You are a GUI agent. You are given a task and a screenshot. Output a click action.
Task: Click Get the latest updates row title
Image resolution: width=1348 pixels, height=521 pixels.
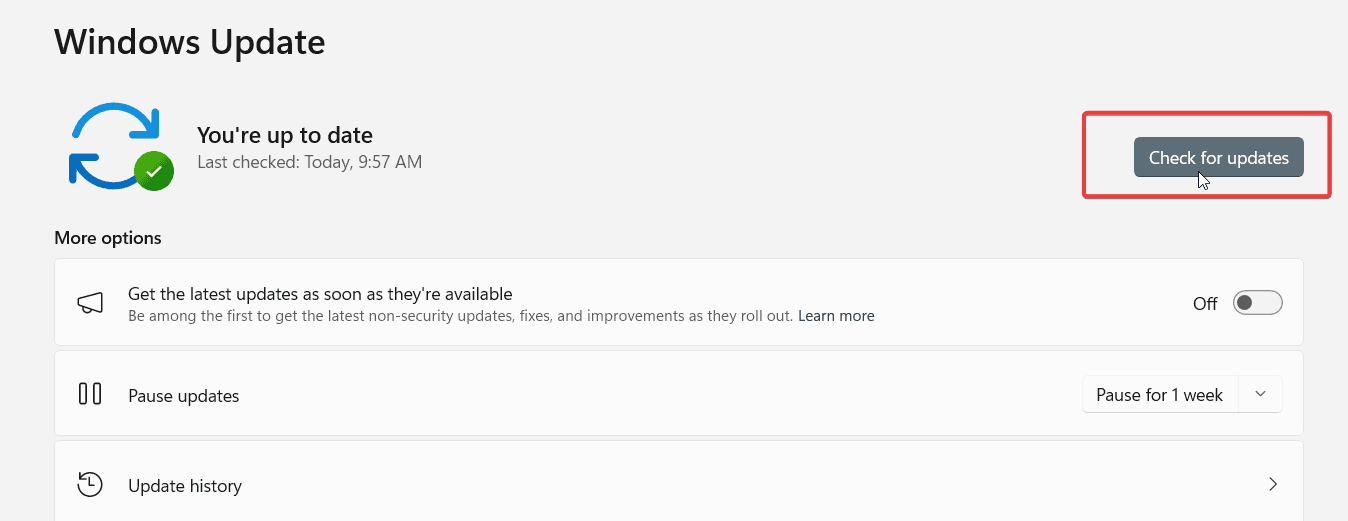(320, 294)
